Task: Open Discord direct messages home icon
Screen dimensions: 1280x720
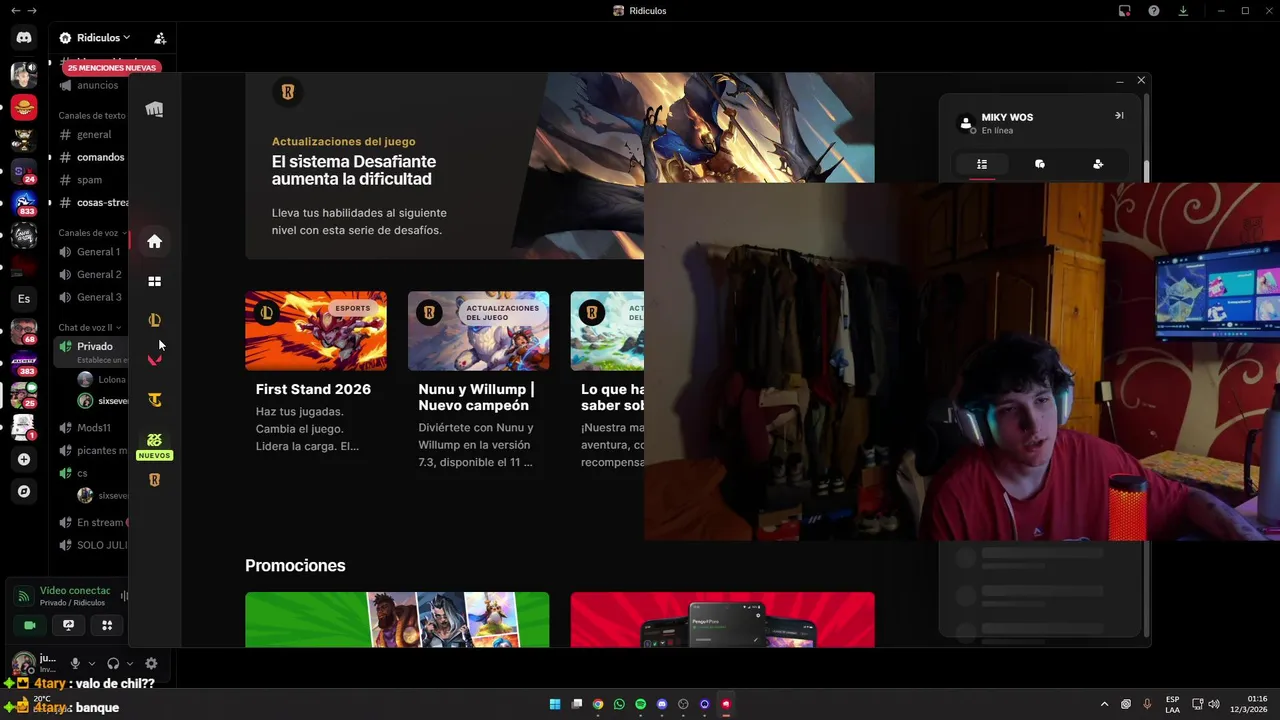Action: pyautogui.click(x=24, y=38)
